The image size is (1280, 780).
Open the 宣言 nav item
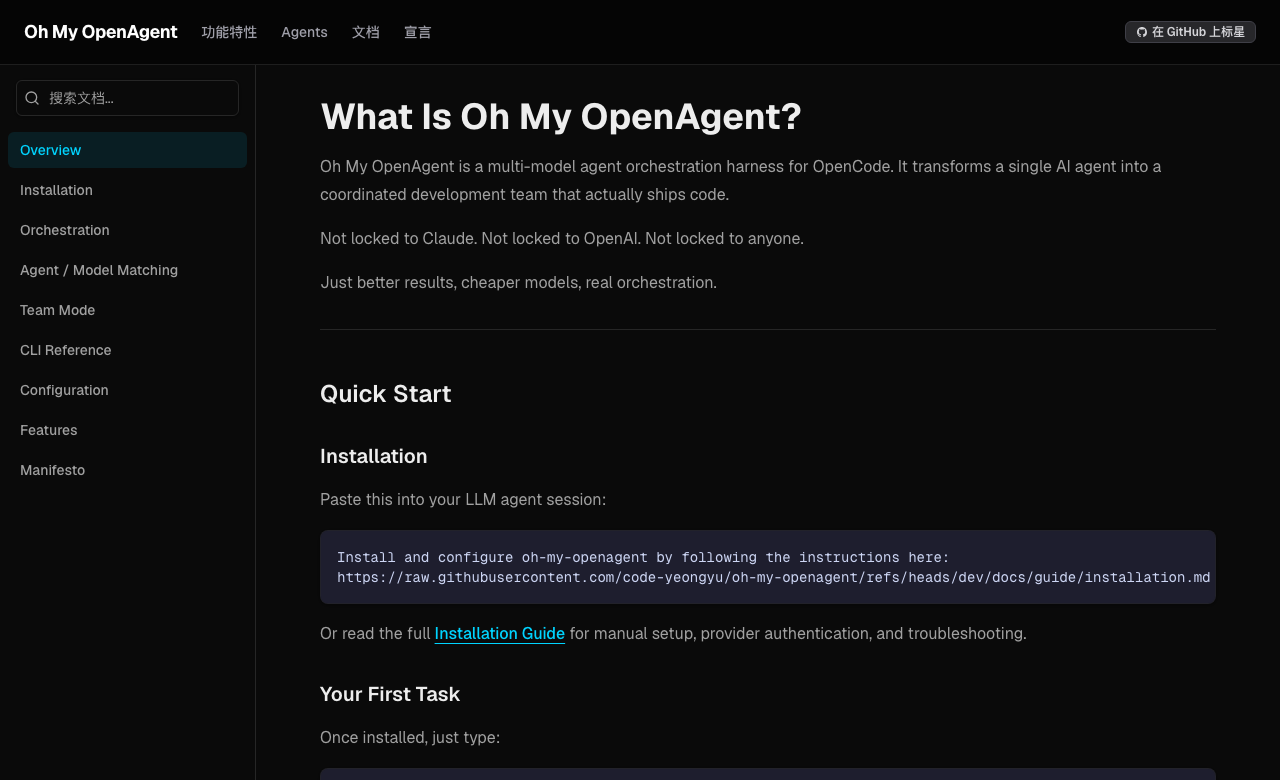click(x=418, y=32)
